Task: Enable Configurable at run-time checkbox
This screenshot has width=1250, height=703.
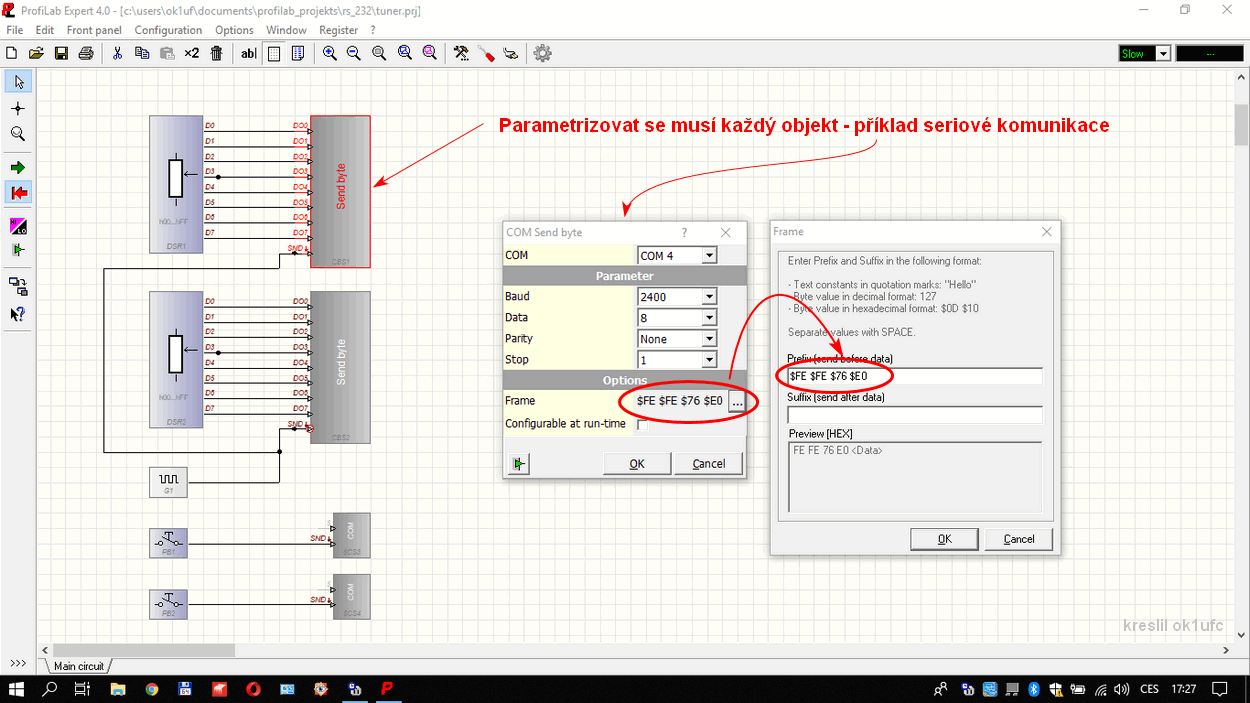Action: [643, 425]
